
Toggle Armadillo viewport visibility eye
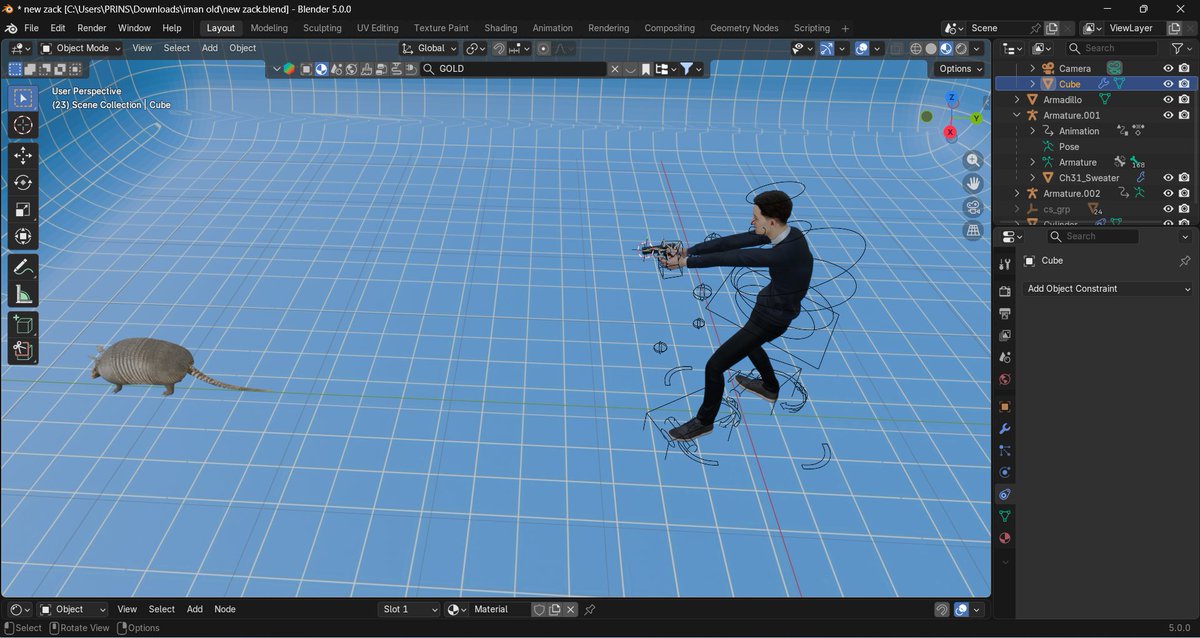point(1167,100)
